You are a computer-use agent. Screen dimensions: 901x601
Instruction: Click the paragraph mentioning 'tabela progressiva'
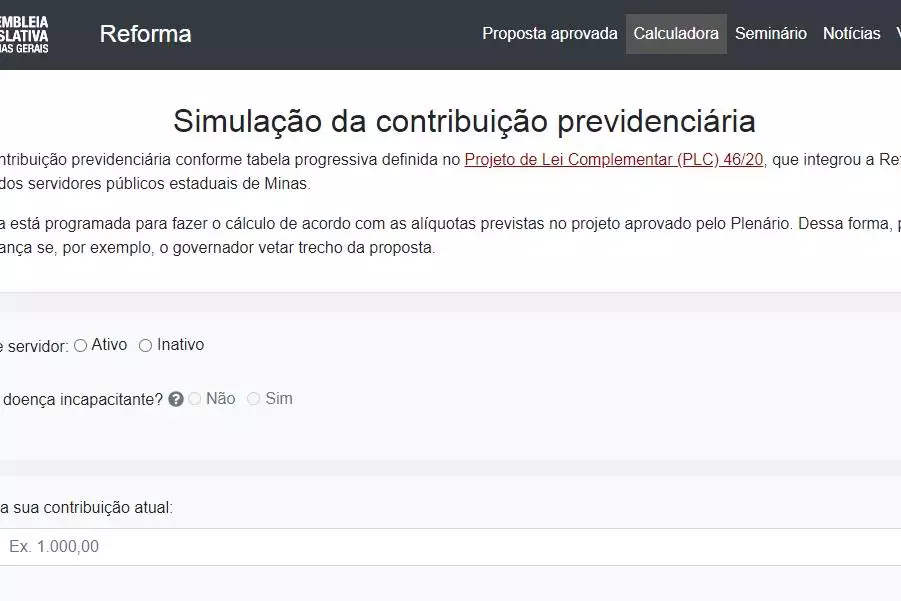point(230,160)
